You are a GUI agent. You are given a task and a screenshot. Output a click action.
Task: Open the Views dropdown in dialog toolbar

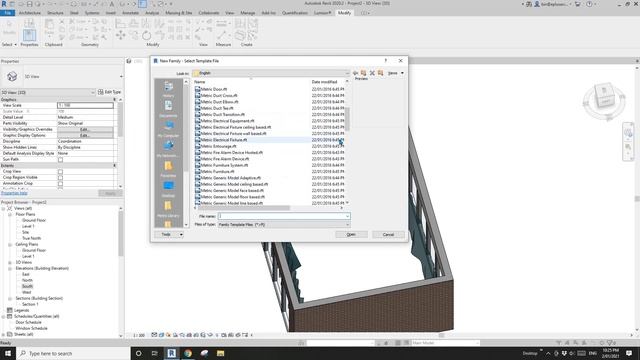click(396, 73)
